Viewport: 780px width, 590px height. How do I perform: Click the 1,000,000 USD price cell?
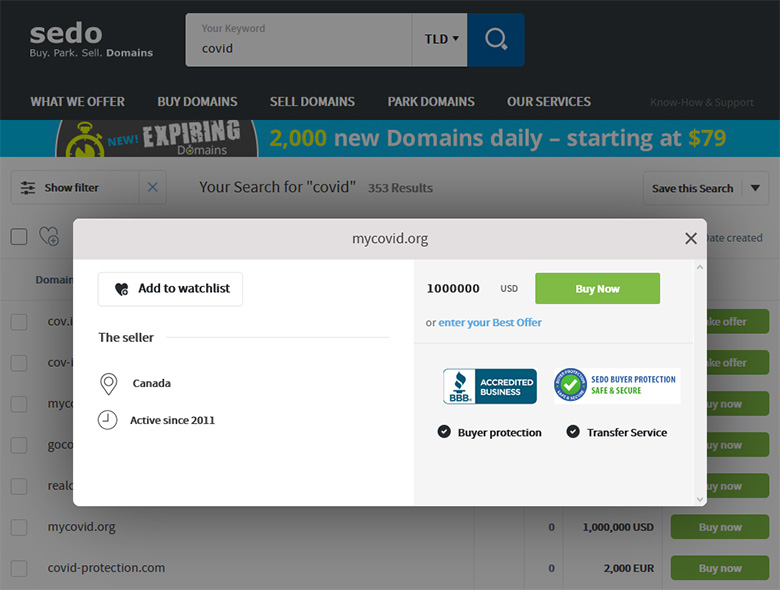coord(618,527)
